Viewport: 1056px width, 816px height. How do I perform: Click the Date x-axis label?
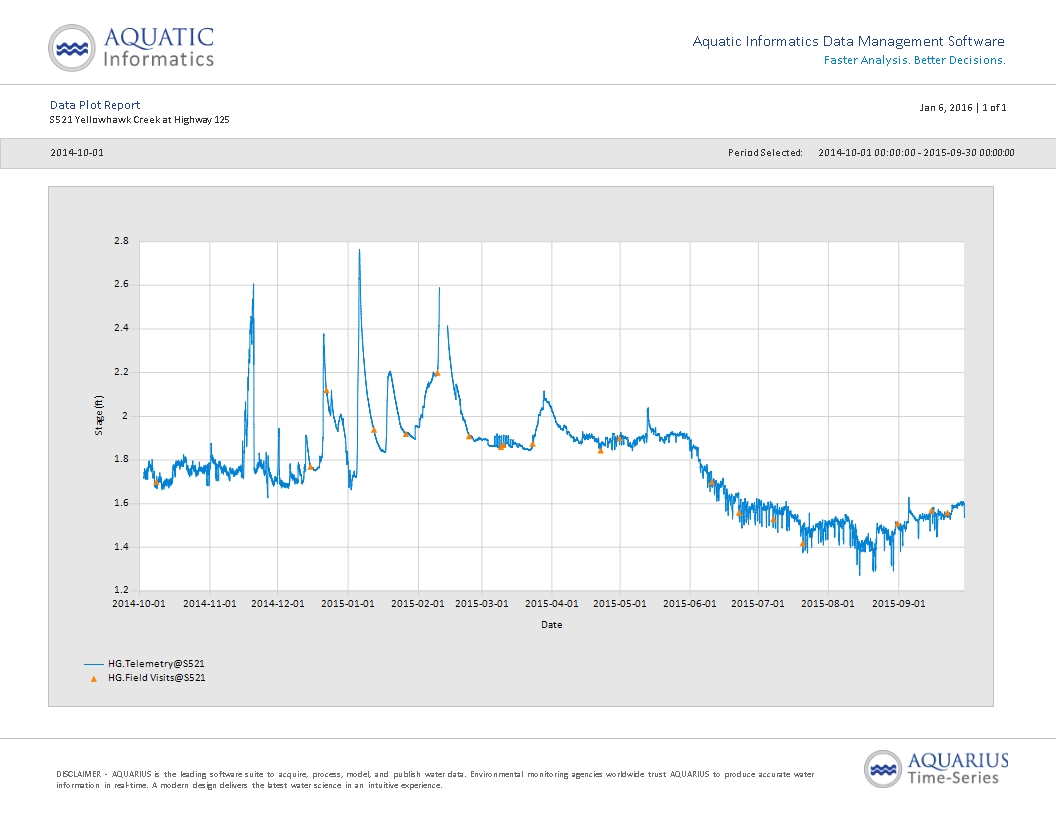pyautogui.click(x=552, y=625)
